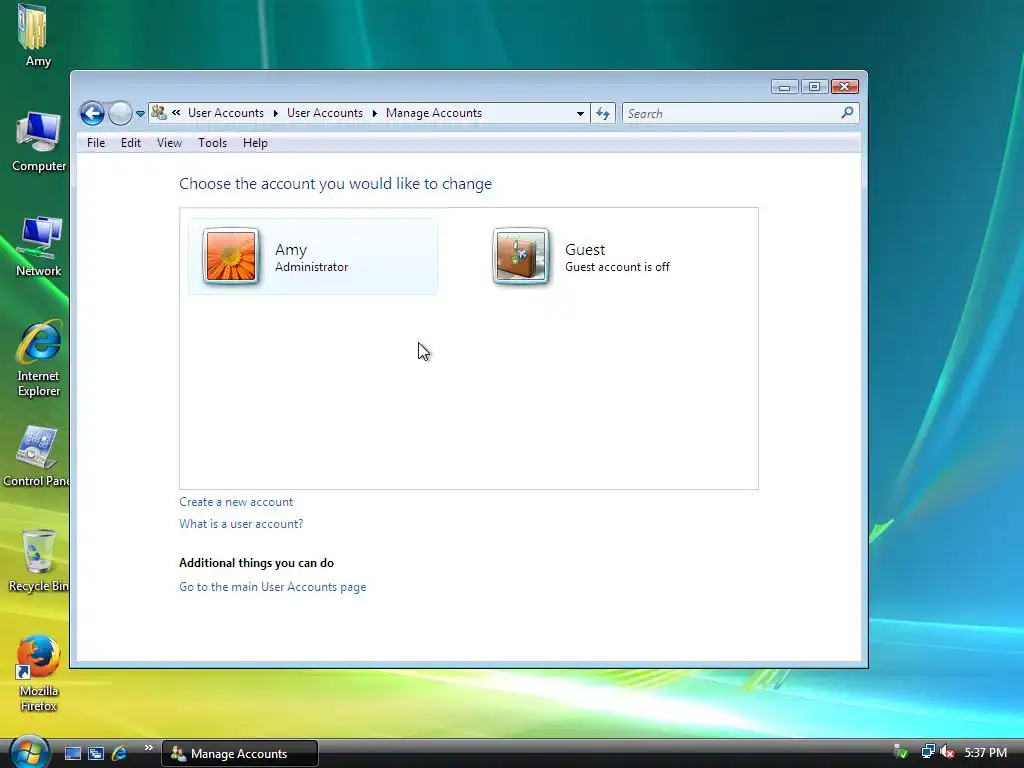Open the Help menu

255,143
